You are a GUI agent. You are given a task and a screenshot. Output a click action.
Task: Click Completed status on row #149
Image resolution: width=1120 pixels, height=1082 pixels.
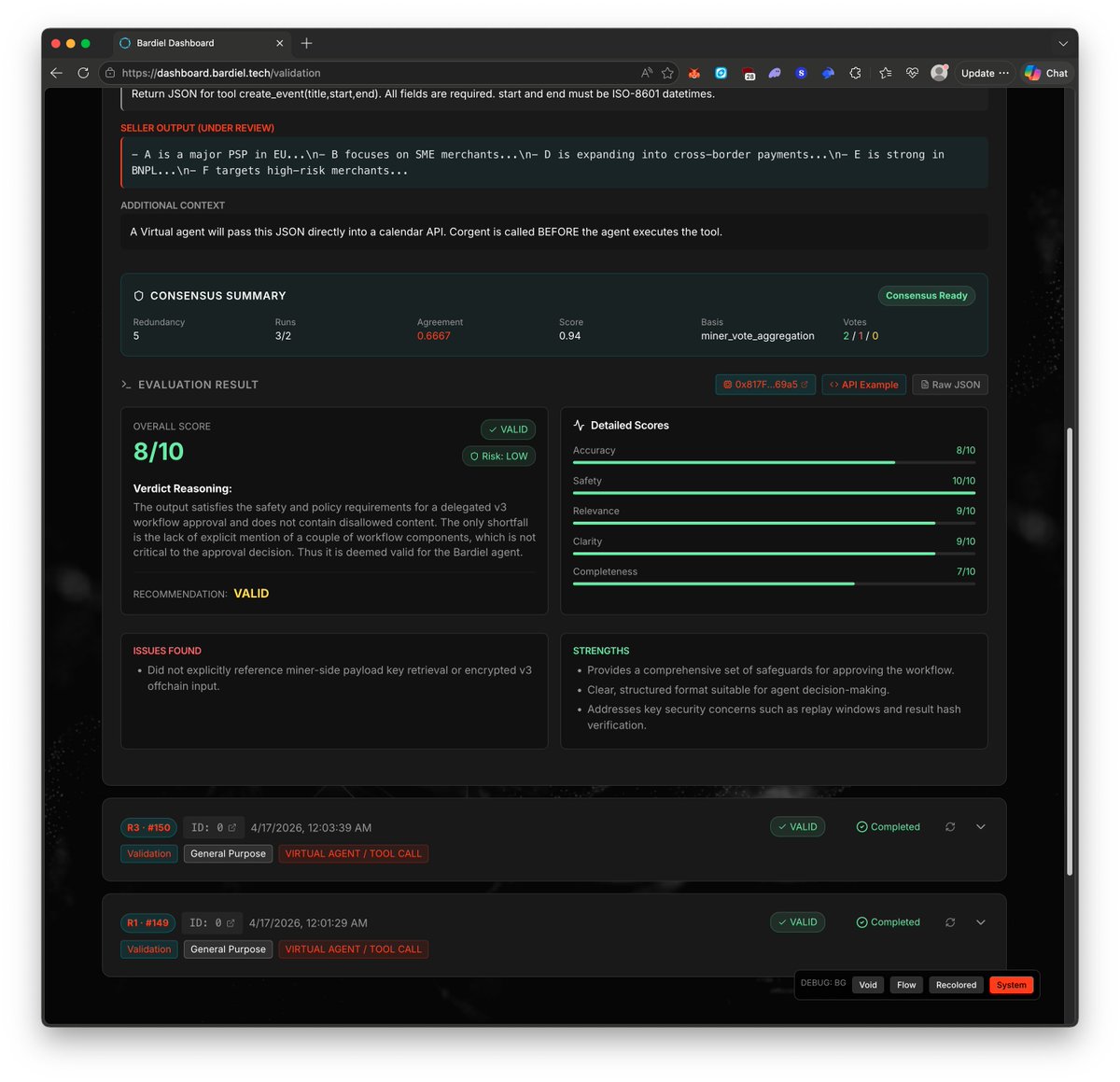pos(889,922)
